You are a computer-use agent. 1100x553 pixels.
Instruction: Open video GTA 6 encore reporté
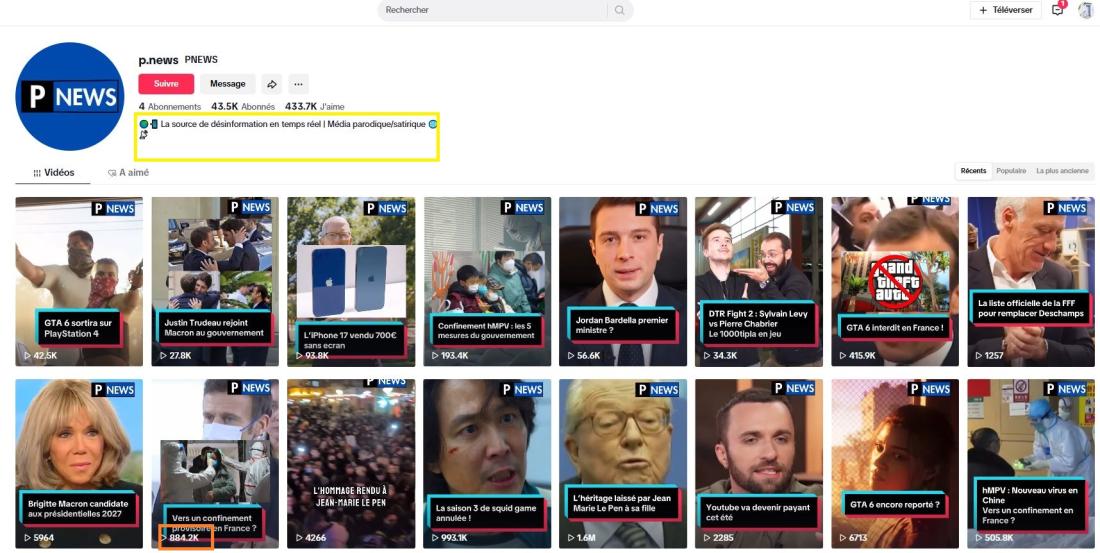(x=895, y=464)
